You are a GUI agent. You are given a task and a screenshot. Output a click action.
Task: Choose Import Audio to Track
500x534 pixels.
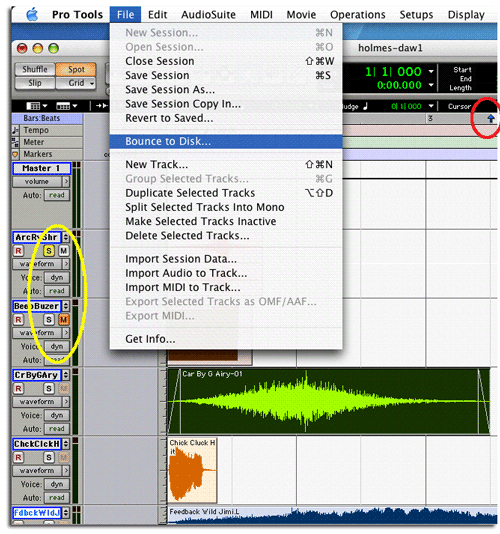point(226,273)
